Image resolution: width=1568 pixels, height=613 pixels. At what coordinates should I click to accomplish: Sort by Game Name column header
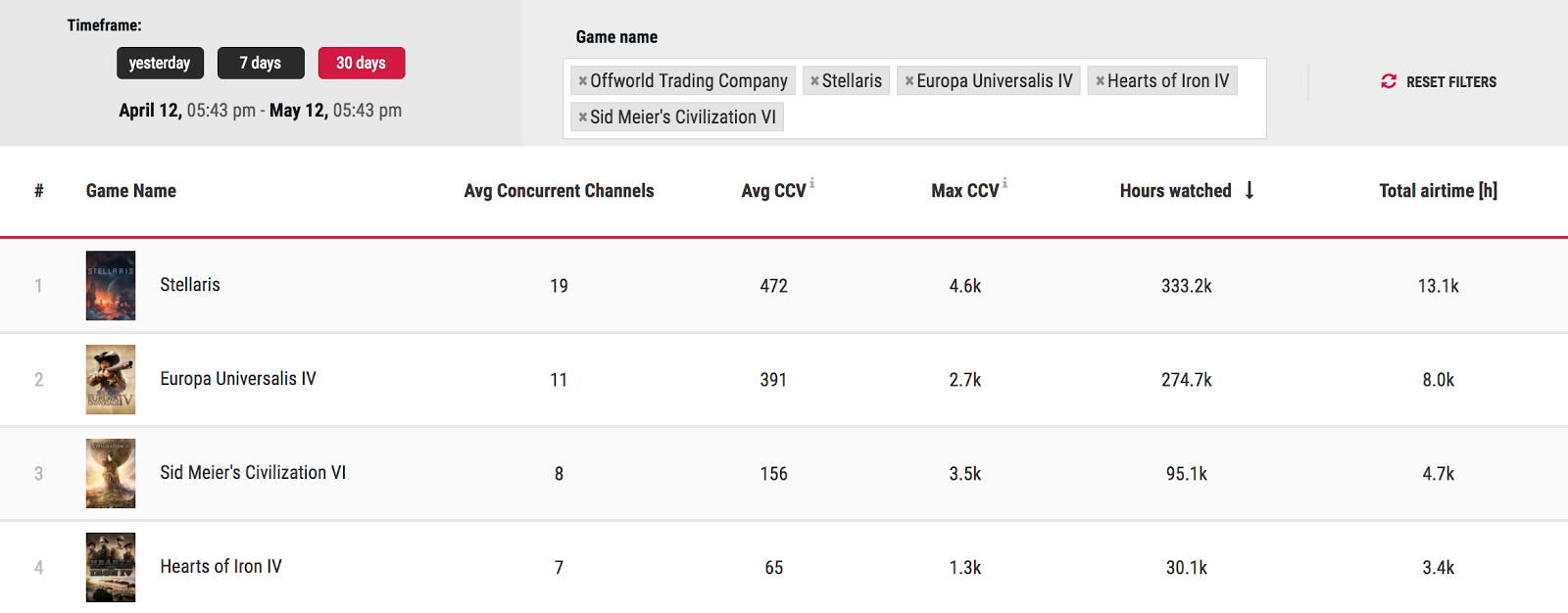[x=131, y=191]
